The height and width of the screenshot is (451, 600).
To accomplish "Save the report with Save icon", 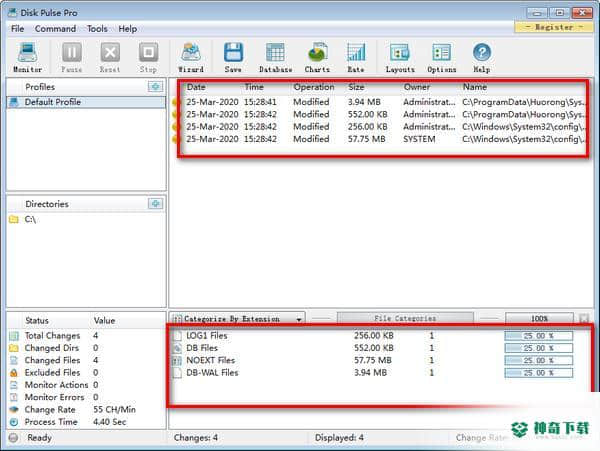I will (233, 57).
